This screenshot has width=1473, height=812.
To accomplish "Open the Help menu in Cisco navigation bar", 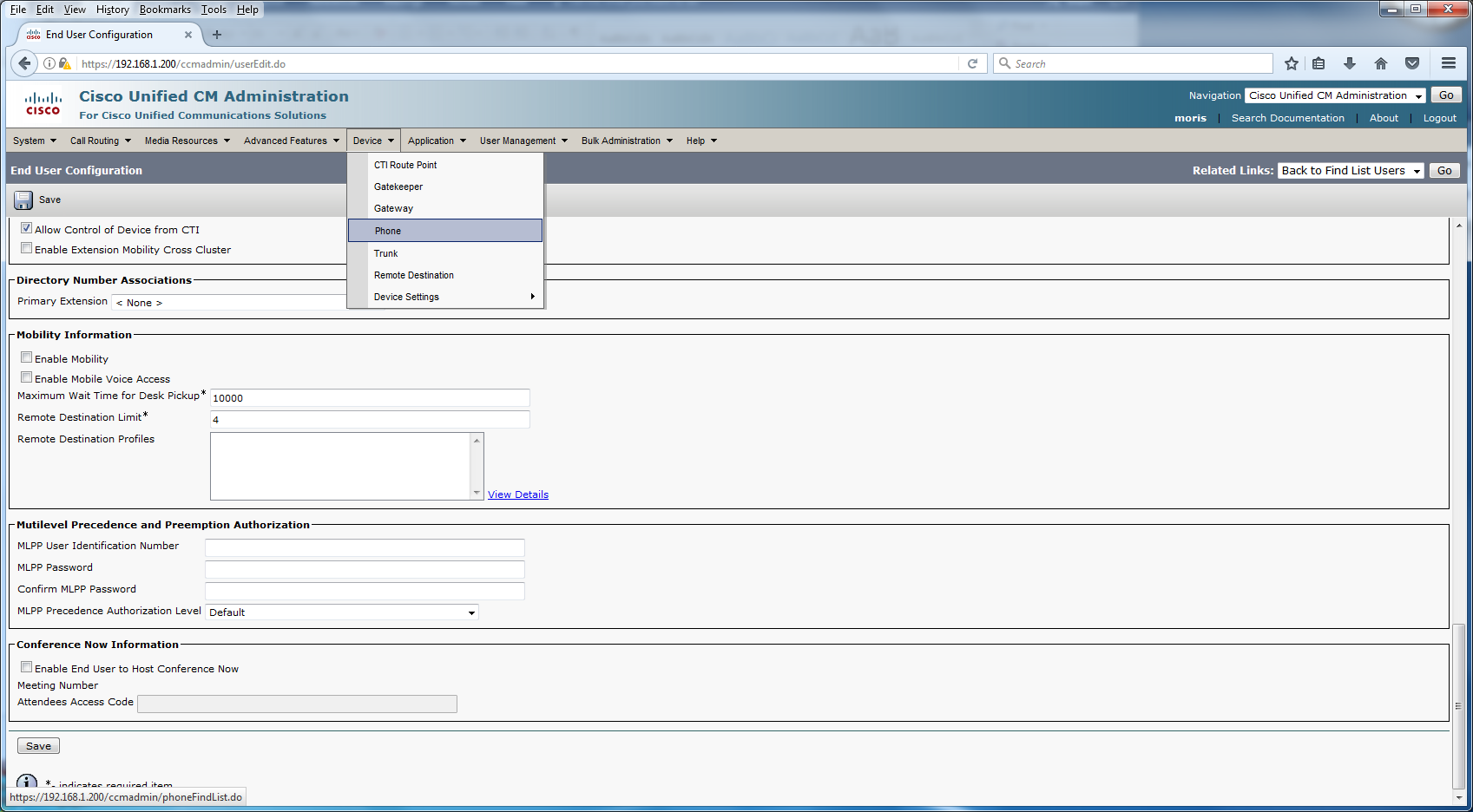I will point(701,141).
